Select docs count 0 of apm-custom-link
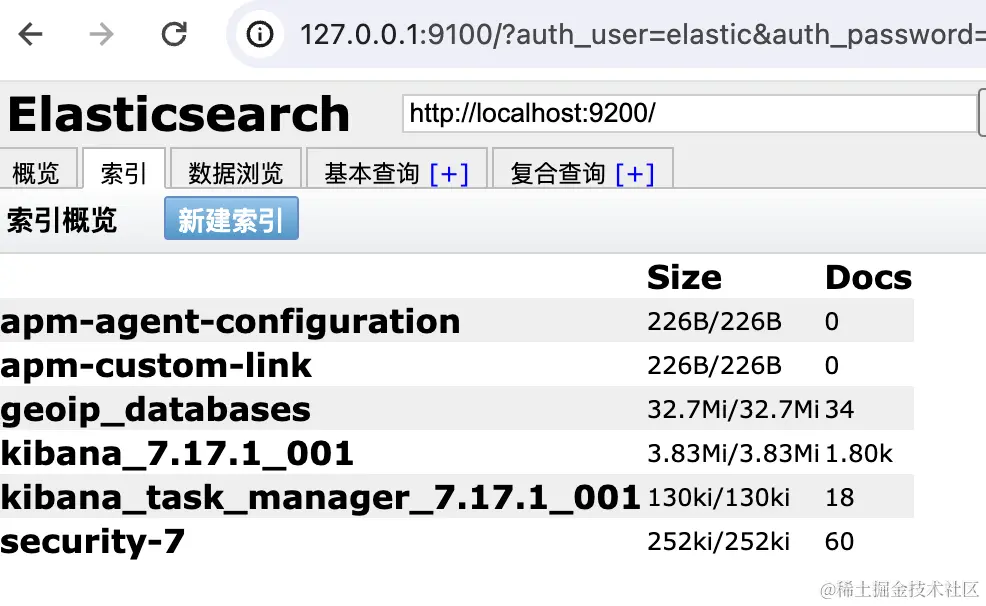The image size is (986, 606). [832, 366]
